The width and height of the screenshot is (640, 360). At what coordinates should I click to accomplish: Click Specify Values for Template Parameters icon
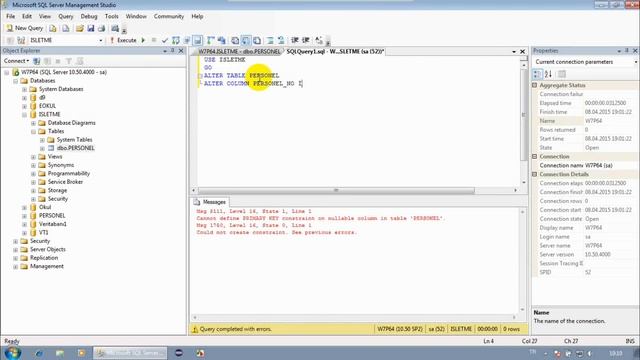click(x=319, y=40)
